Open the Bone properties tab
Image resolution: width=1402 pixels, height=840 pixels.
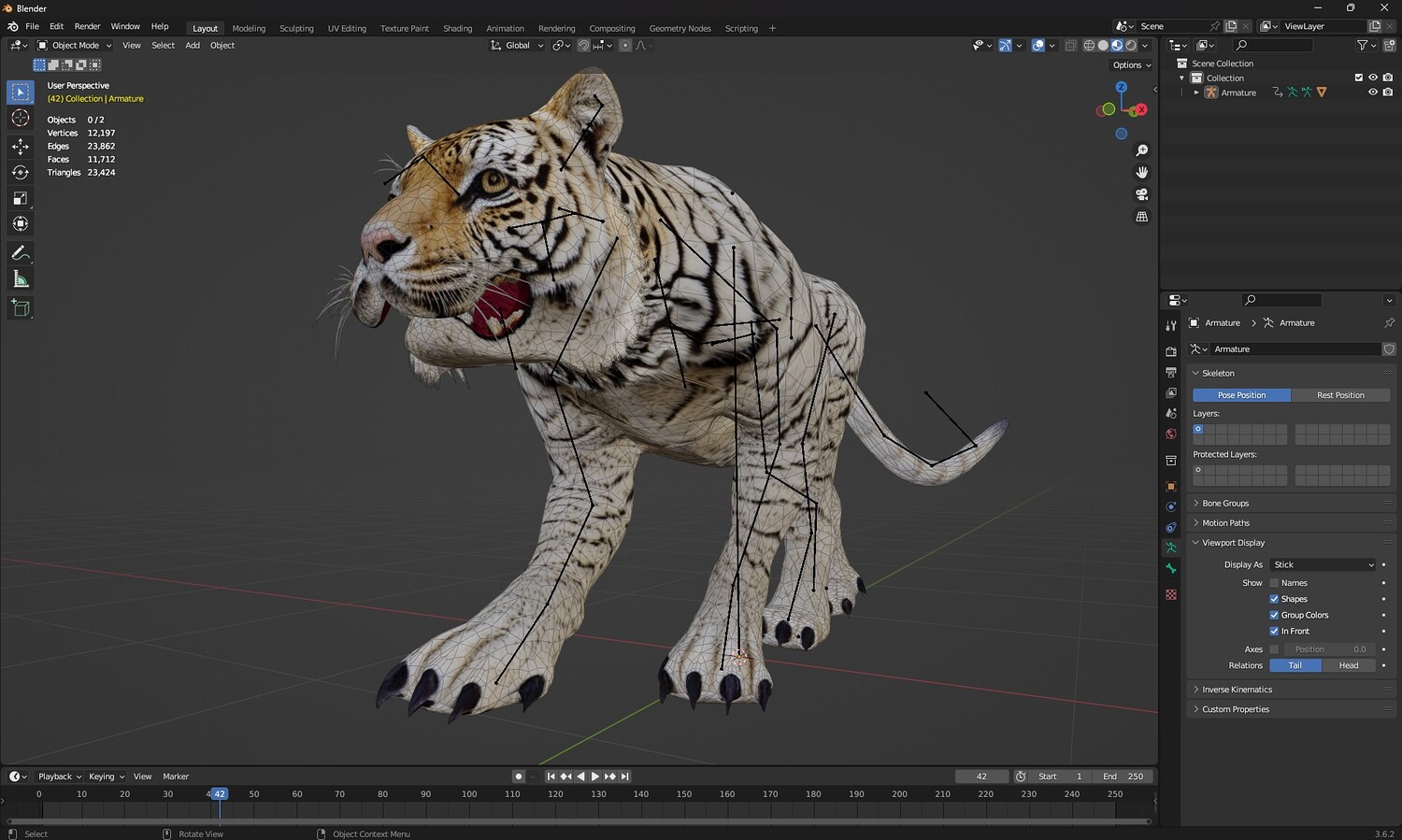1171,569
